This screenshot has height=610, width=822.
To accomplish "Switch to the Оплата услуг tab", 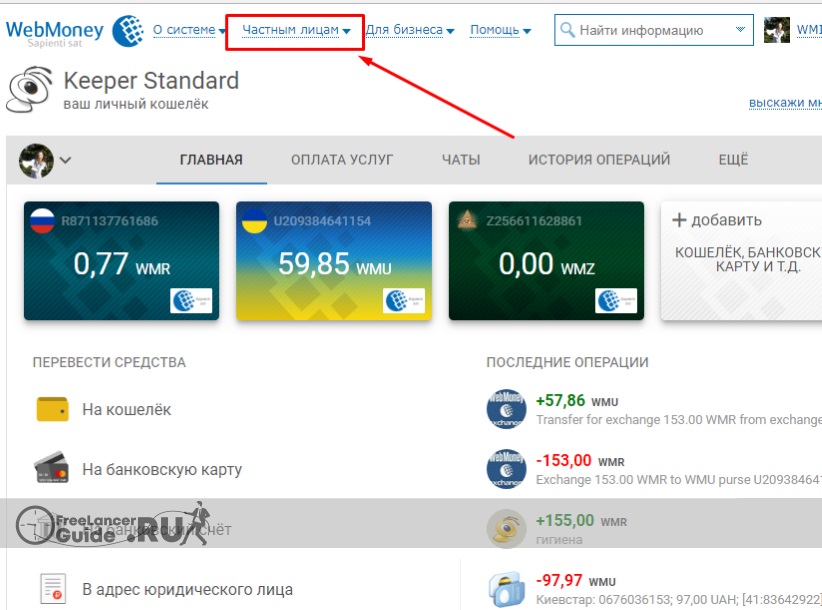I will pos(342,160).
